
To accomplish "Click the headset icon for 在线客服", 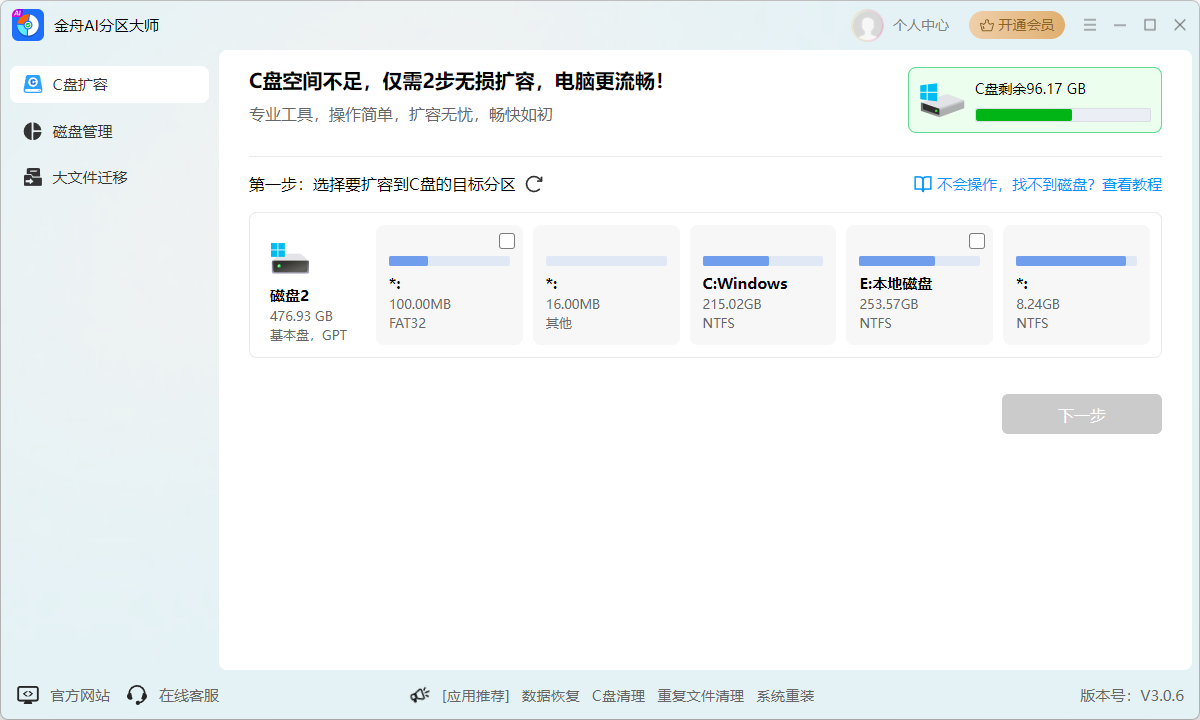I will pos(137,695).
